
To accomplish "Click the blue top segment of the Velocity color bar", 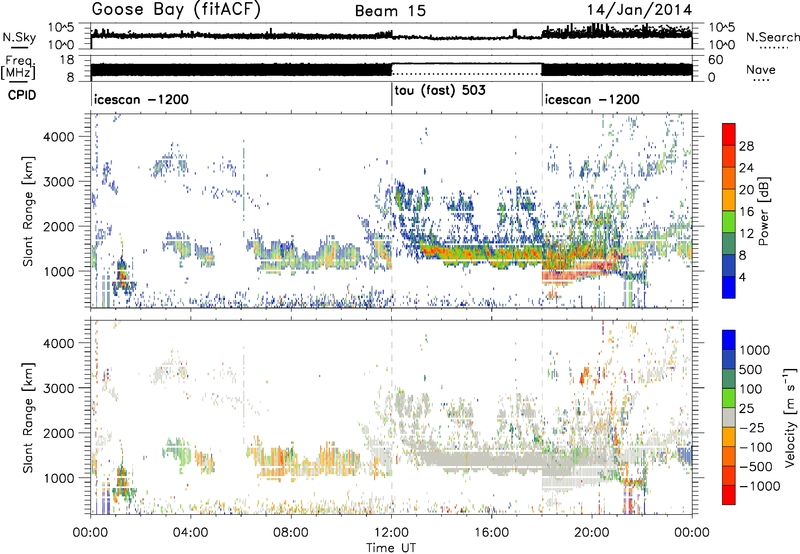I will point(729,340).
